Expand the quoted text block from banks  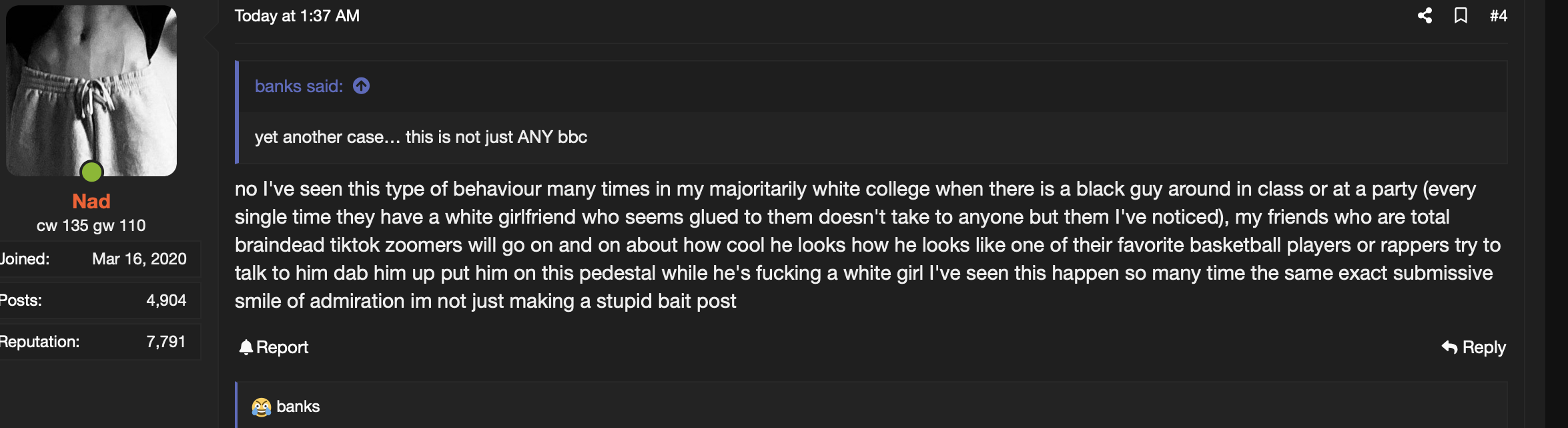point(871,112)
